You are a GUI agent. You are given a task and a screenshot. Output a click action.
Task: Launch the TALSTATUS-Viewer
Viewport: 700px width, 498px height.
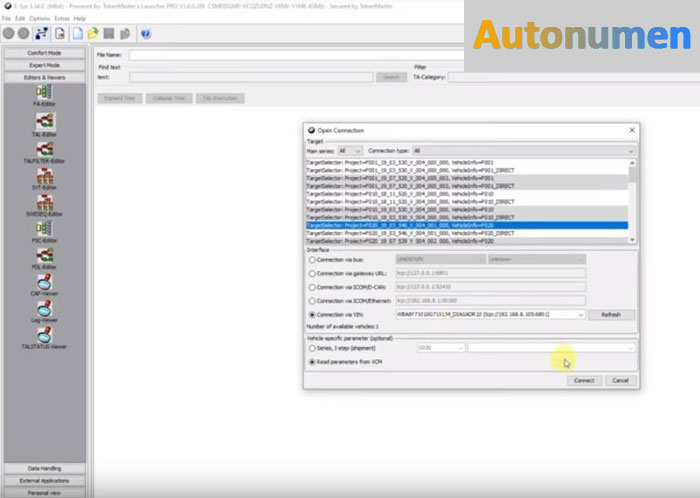click(x=44, y=338)
